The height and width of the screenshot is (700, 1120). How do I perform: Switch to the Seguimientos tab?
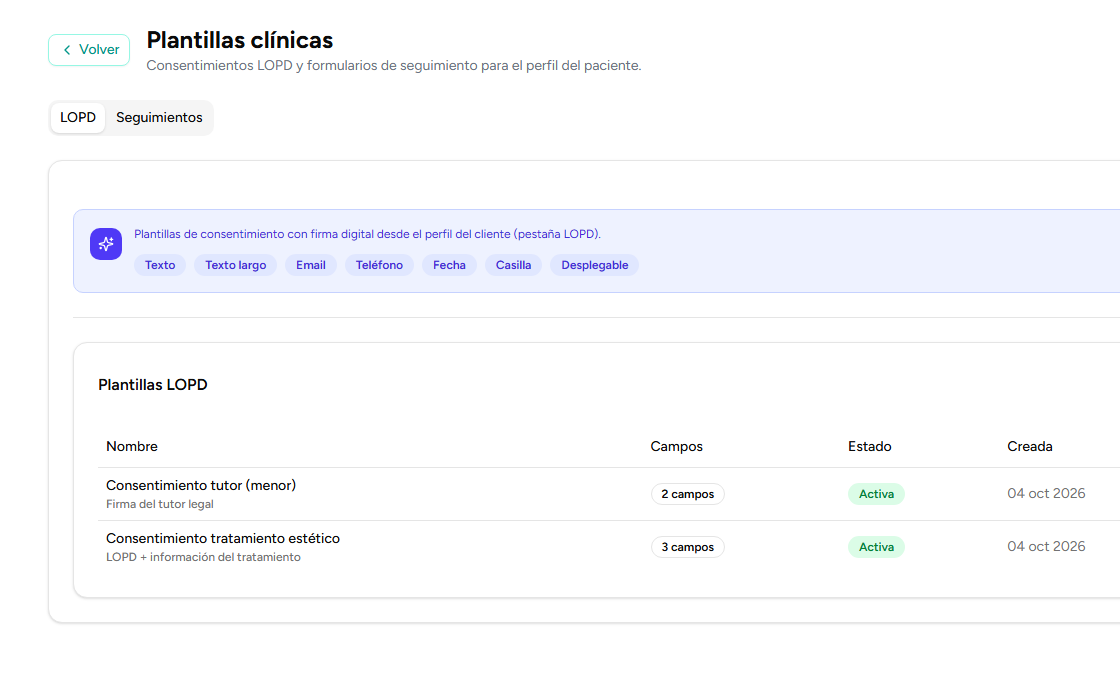click(159, 118)
